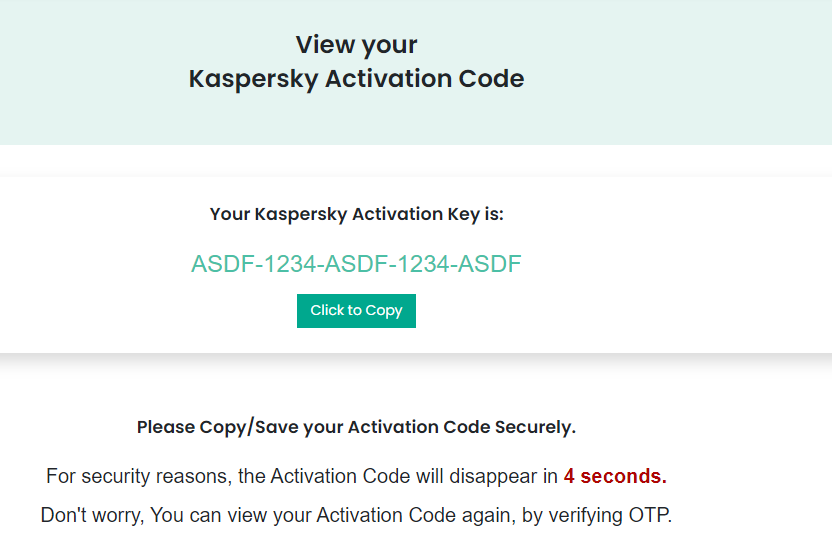Click the last "ASDF" segment of the key

493,264
